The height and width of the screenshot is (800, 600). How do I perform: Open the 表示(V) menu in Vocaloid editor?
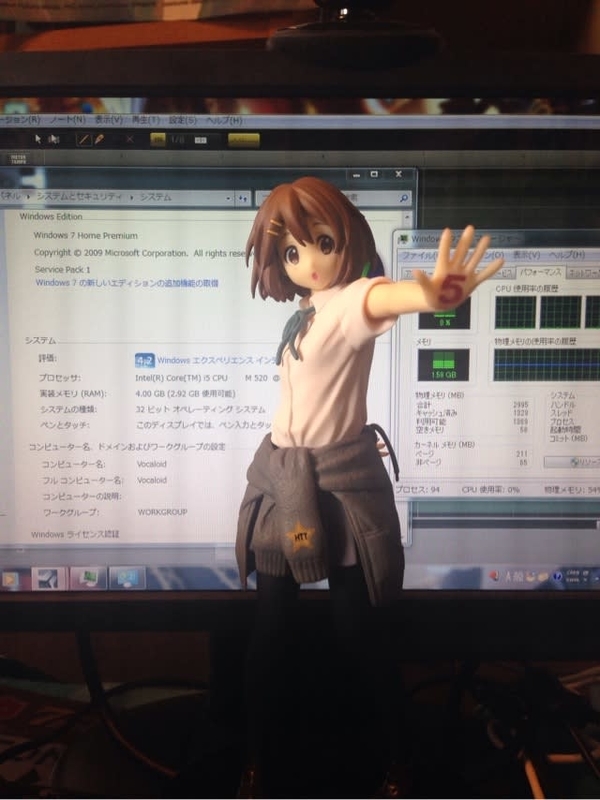tap(109, 120)
